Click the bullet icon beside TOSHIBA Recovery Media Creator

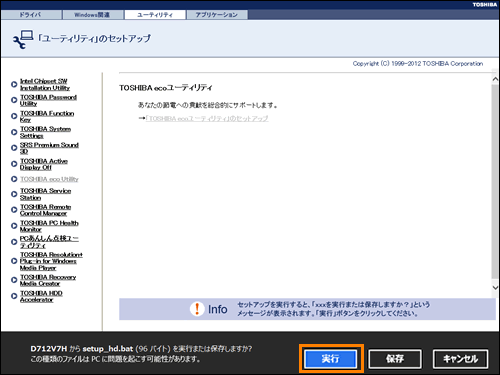(x=14, y=280)
